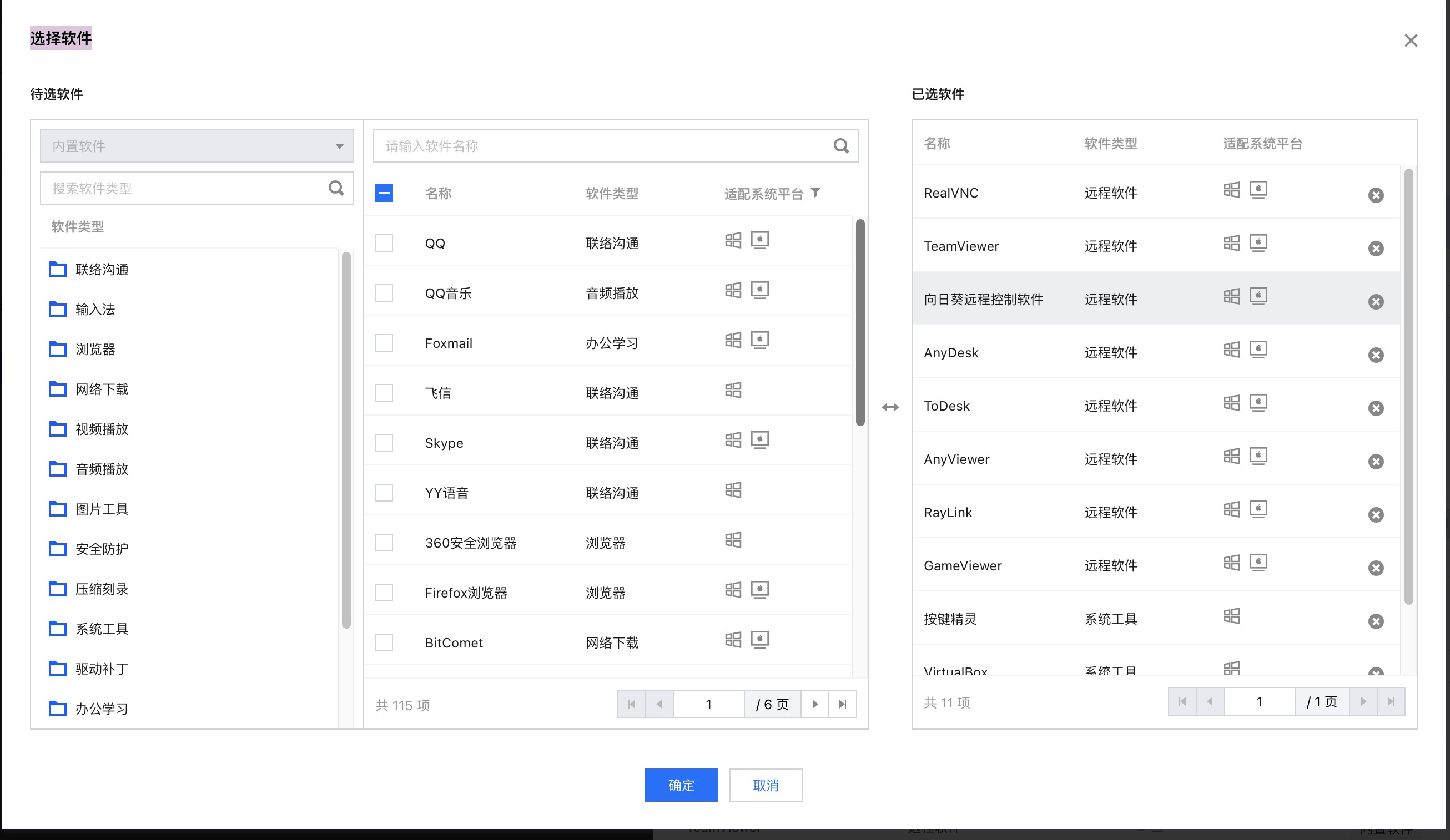
Task: Click the Mac platform icon in the Skype row
Action: click(759, 440)
